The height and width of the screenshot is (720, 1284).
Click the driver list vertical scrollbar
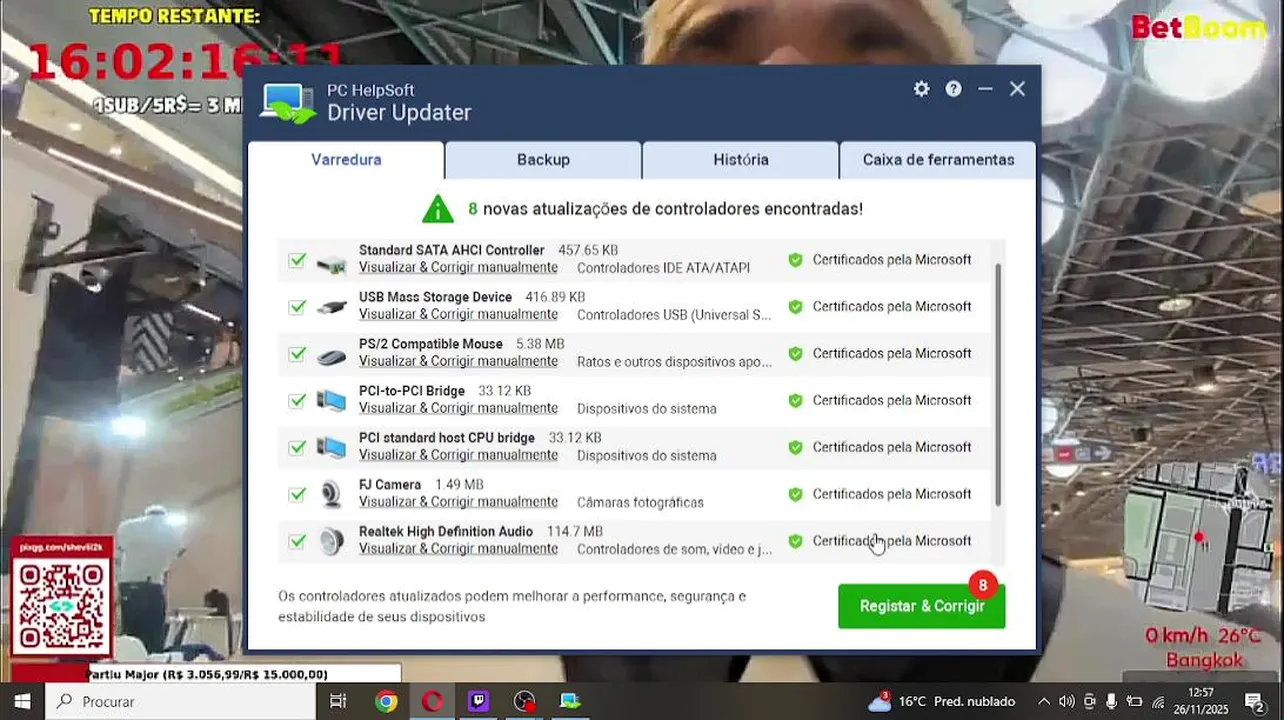[998, 385]
